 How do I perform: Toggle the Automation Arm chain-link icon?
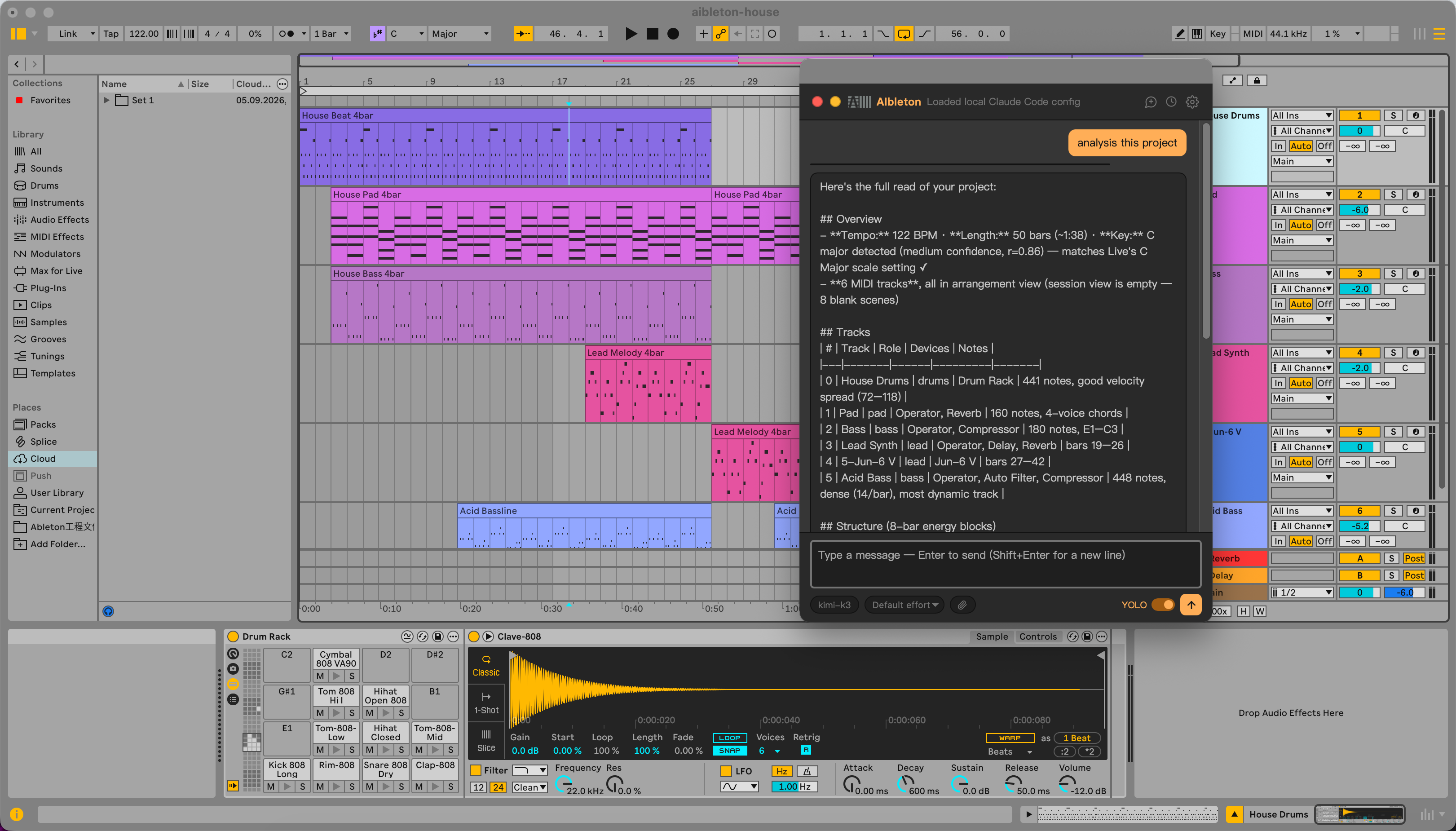coord(720,34)
